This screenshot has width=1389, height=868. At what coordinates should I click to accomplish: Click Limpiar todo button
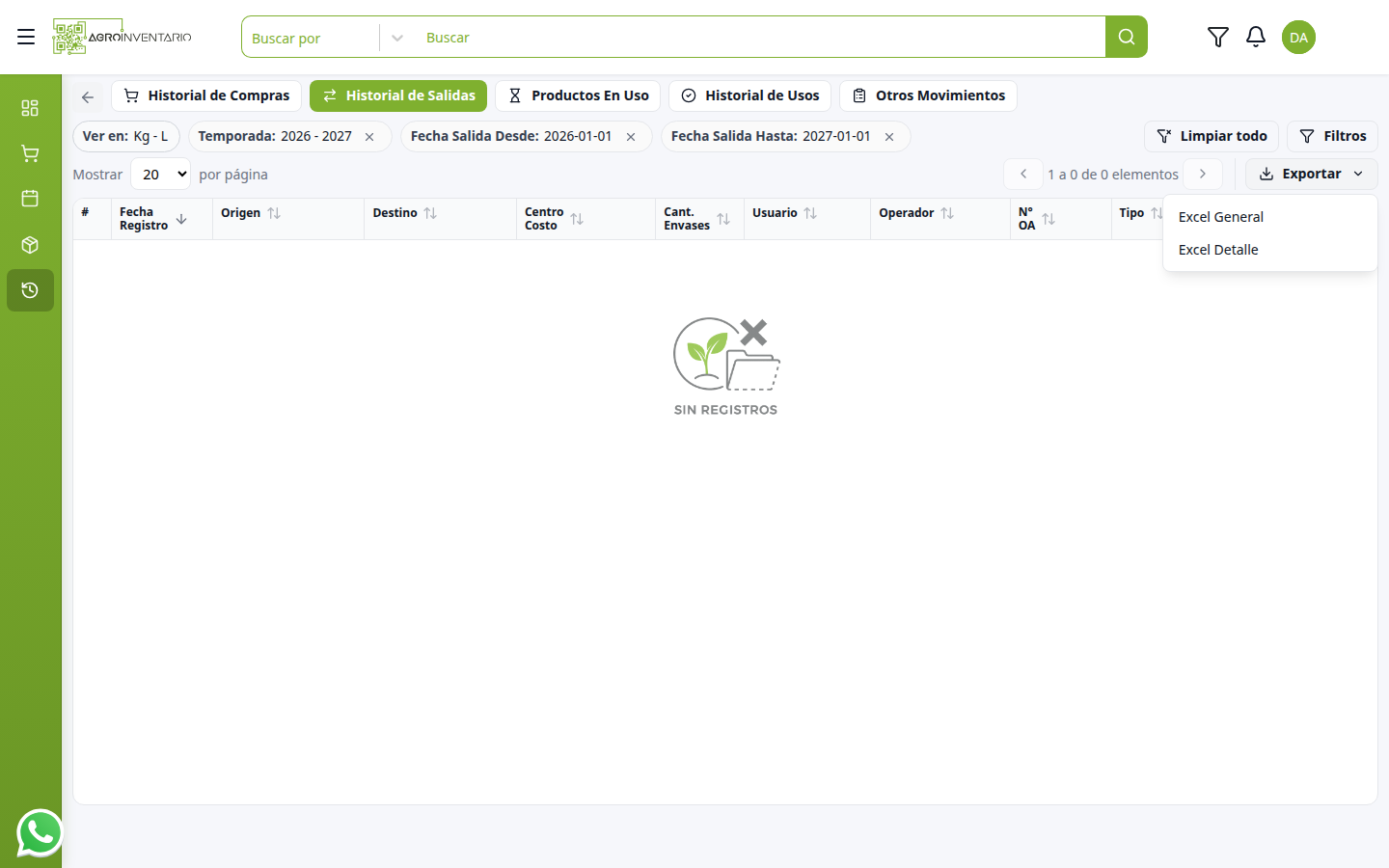[x=1212, y=136]
